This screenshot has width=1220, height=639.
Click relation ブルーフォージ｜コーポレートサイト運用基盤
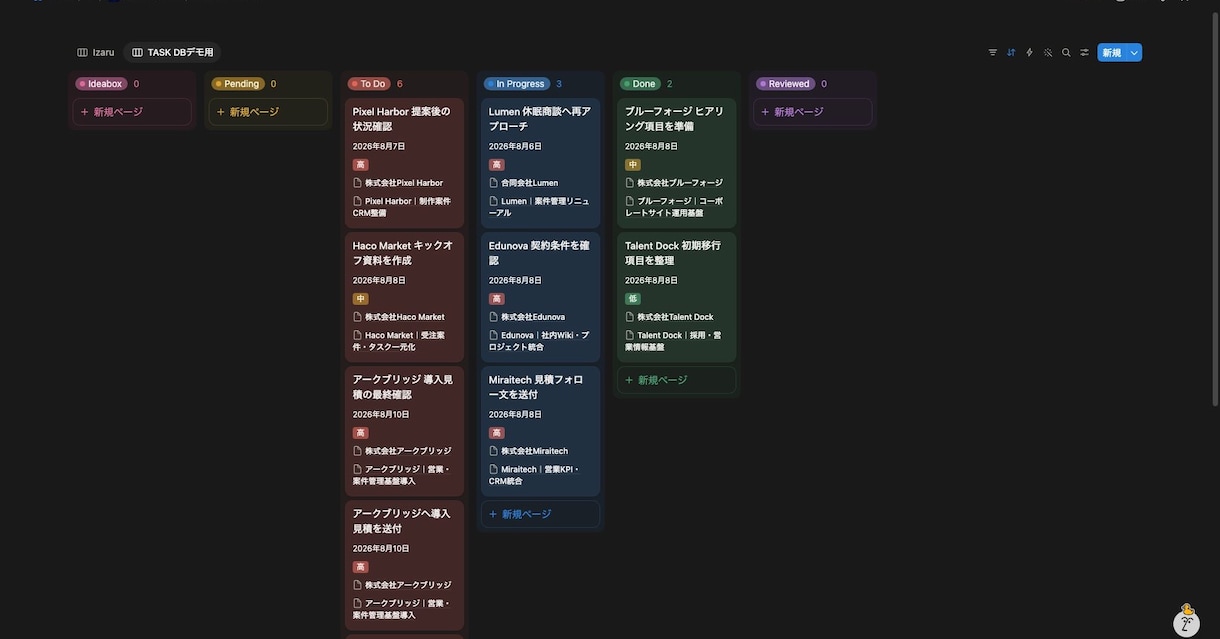tap(675, 207)
